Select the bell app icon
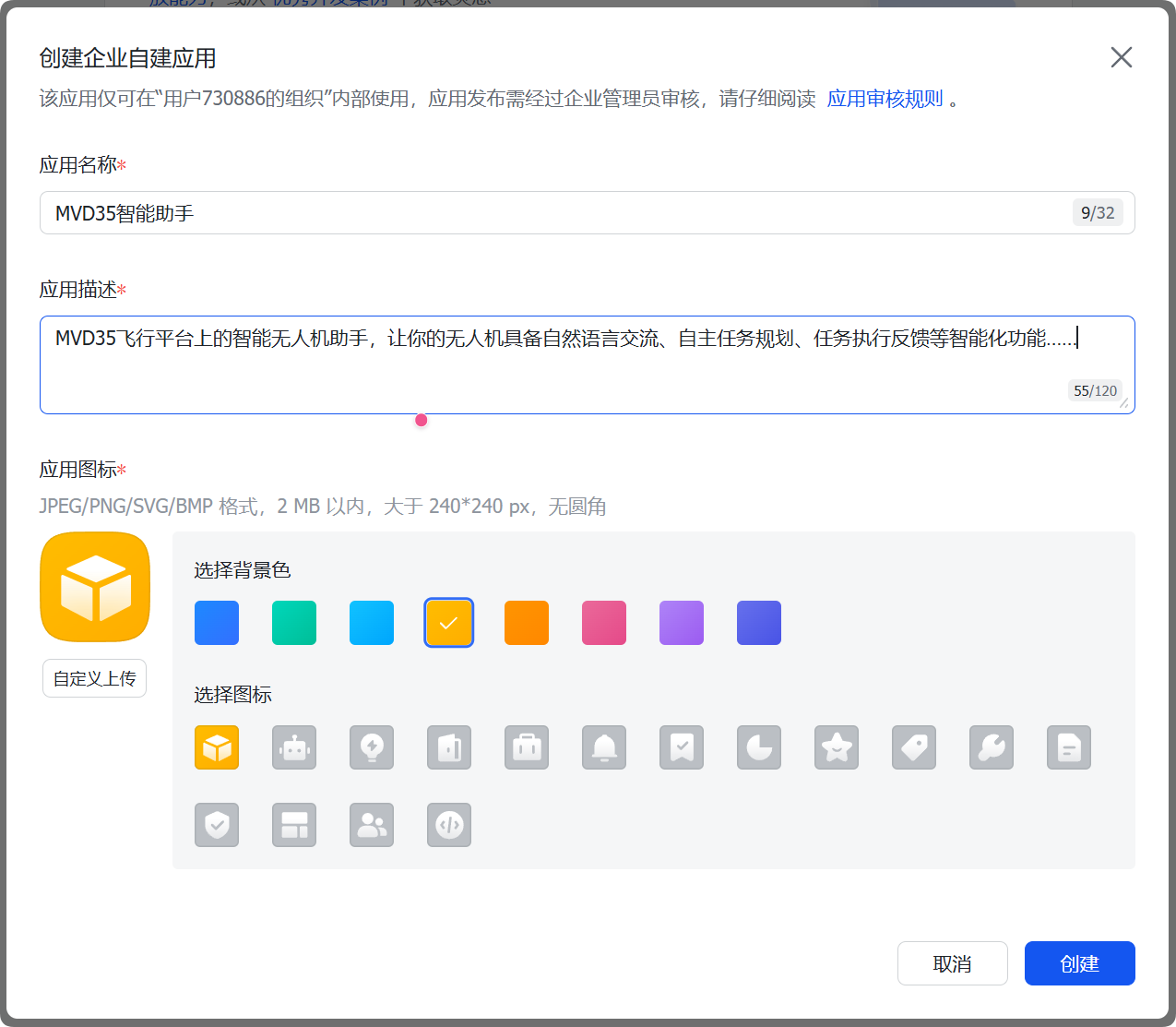1176x1027 pixels. tap(604, 747)
